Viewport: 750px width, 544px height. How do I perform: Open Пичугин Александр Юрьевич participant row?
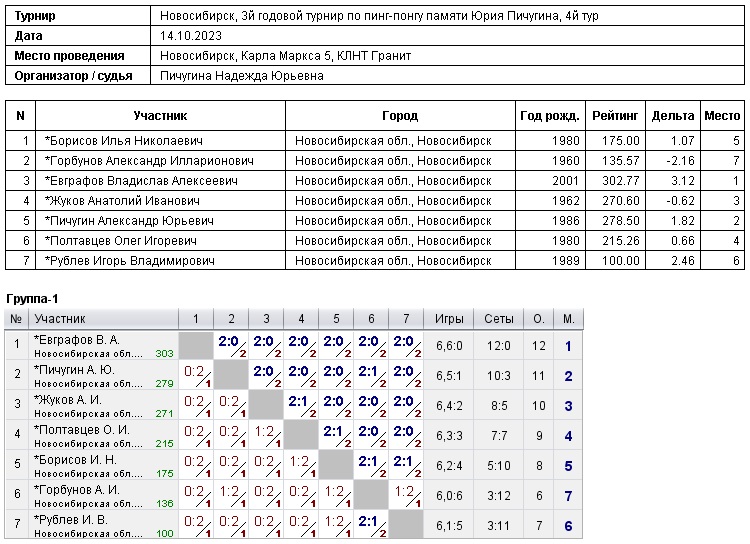point(130,221)
